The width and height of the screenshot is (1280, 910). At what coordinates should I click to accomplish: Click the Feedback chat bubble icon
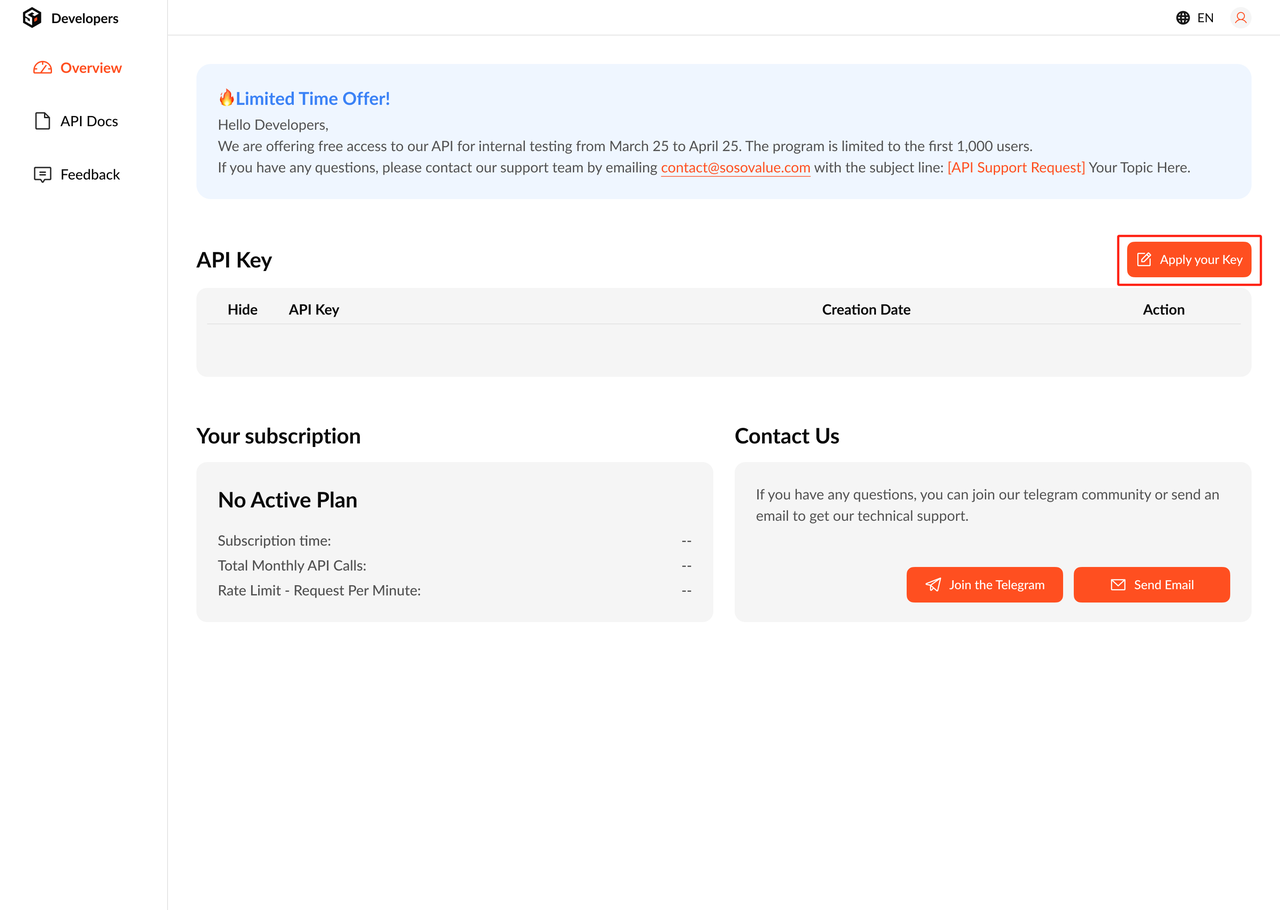click(x=42, y=175)
